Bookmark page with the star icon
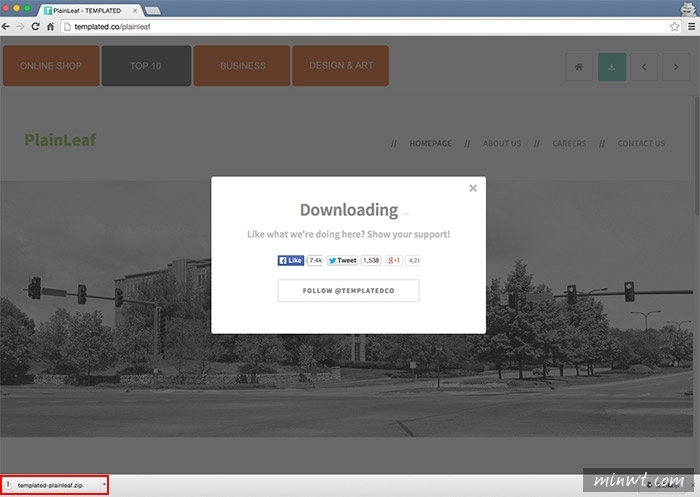The height and width of the screenshot is (497, 700). [x=674, y=27]
